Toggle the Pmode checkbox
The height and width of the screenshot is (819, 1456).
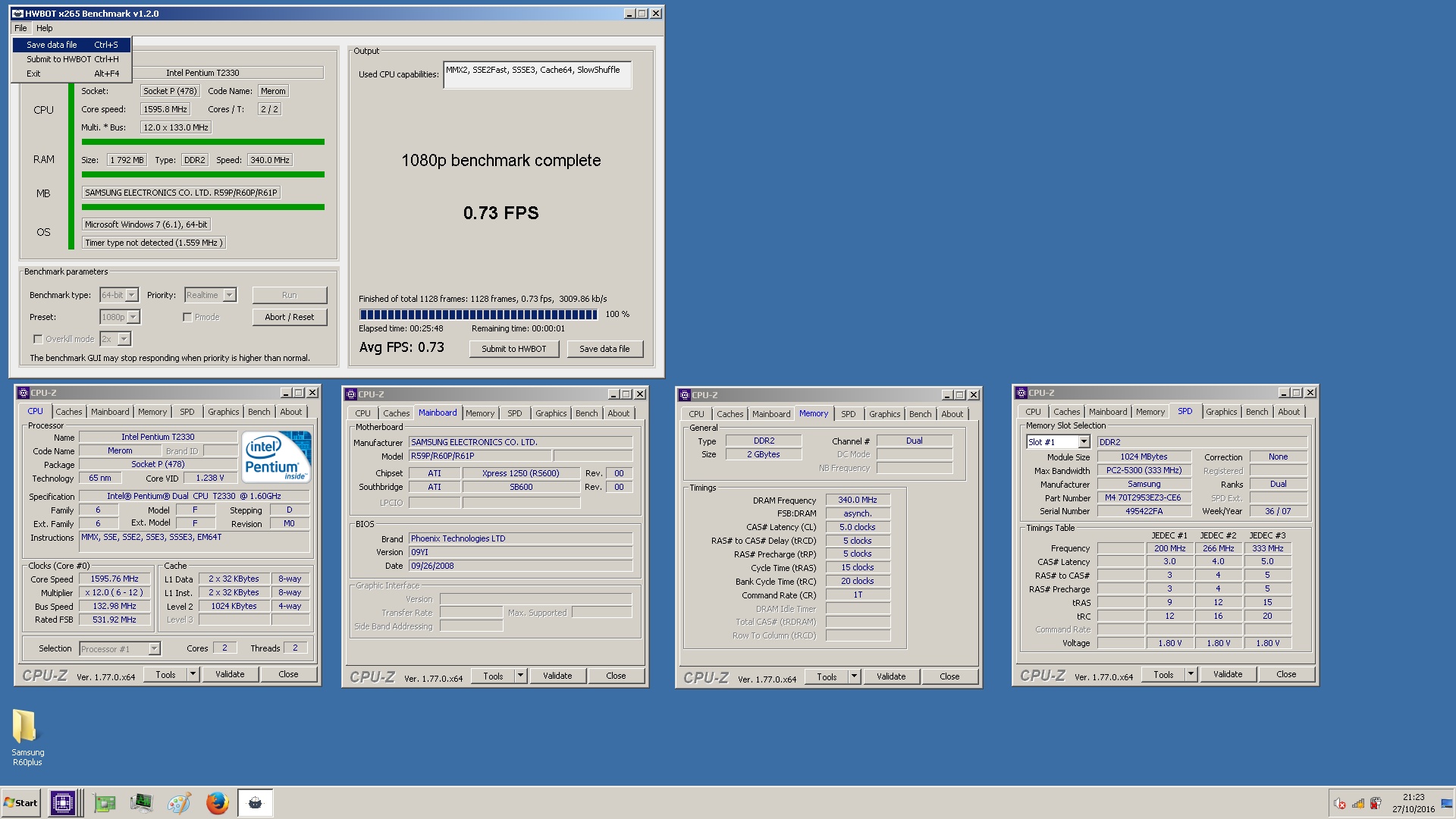coord(187,317)
